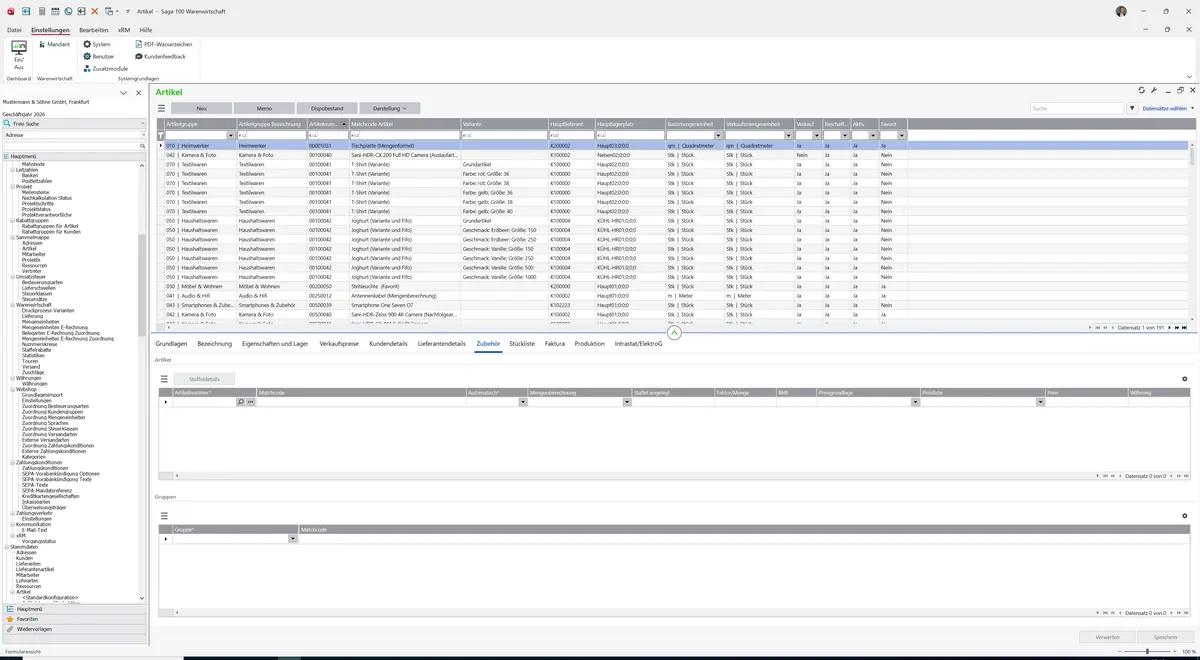
Task: Click the magnifier icon in navigation search field
Action: [143, 146]
